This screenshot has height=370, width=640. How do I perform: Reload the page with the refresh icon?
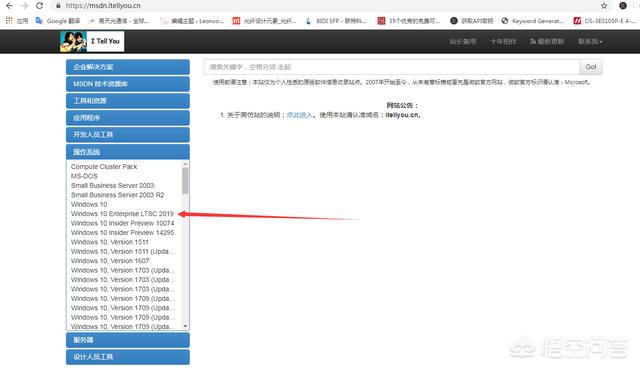(x=39, y=6)
